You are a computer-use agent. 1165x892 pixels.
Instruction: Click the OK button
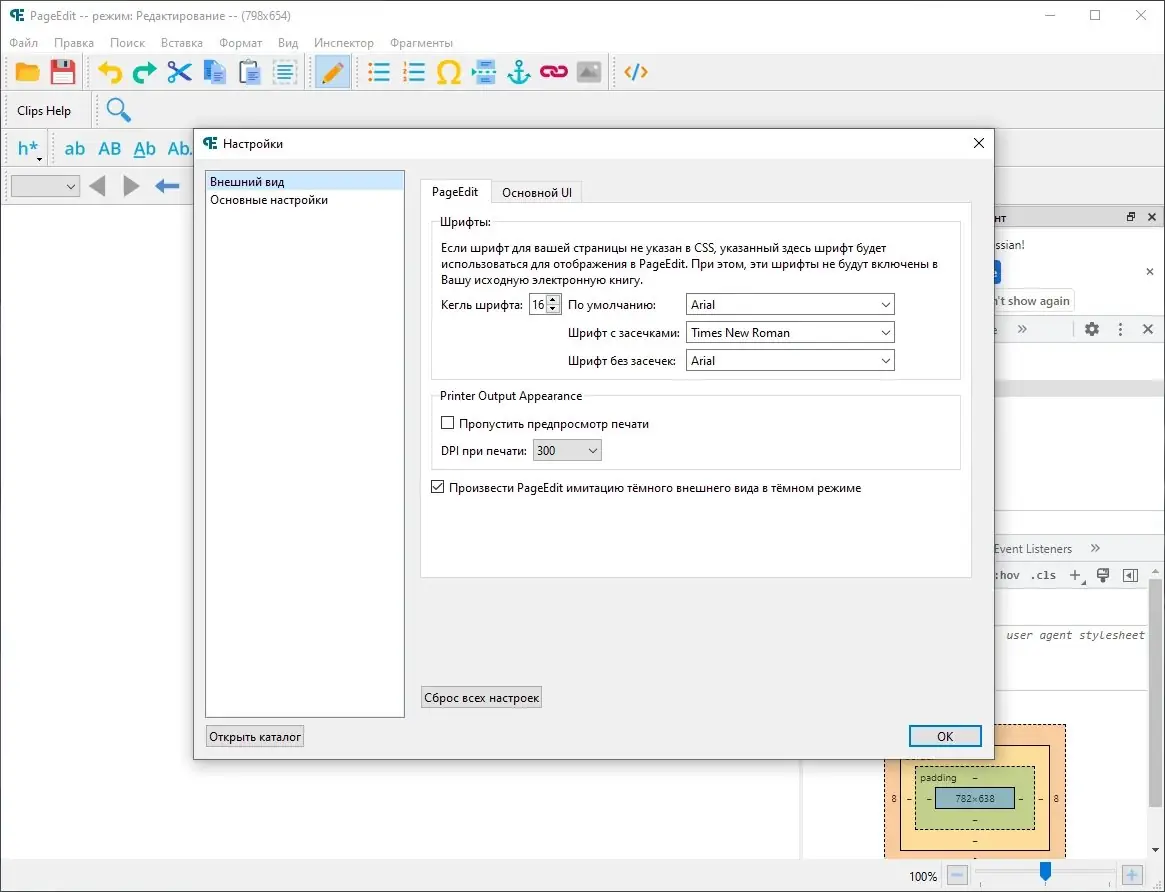[x=945, y=736]
